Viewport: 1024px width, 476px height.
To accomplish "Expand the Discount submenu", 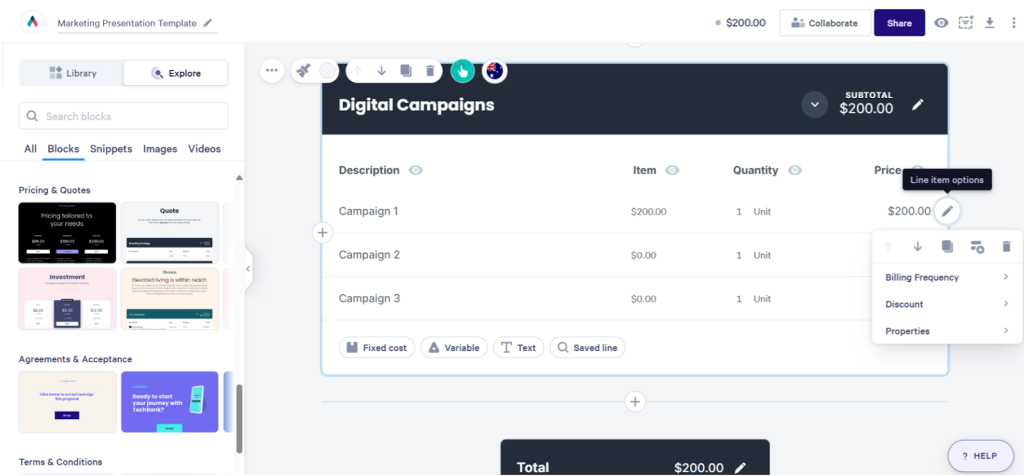I will click(947, 304).
